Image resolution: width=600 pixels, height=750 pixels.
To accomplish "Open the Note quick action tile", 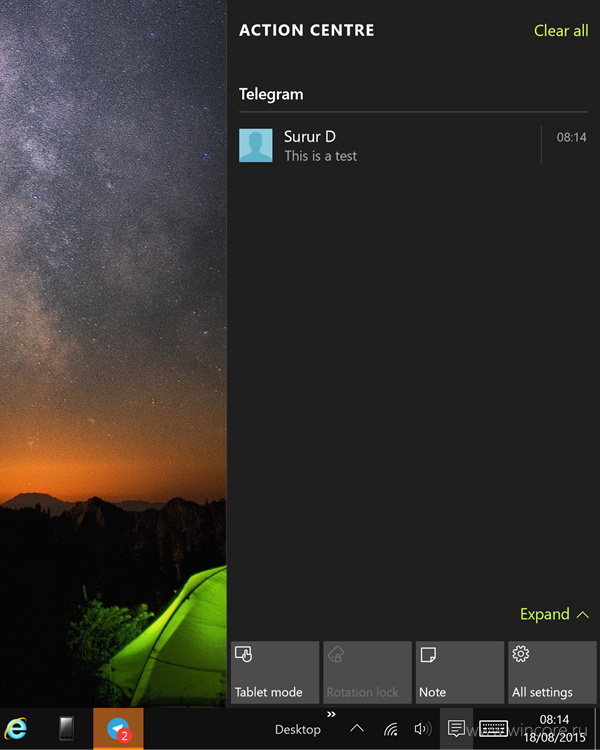I will (x=460, y=673).
